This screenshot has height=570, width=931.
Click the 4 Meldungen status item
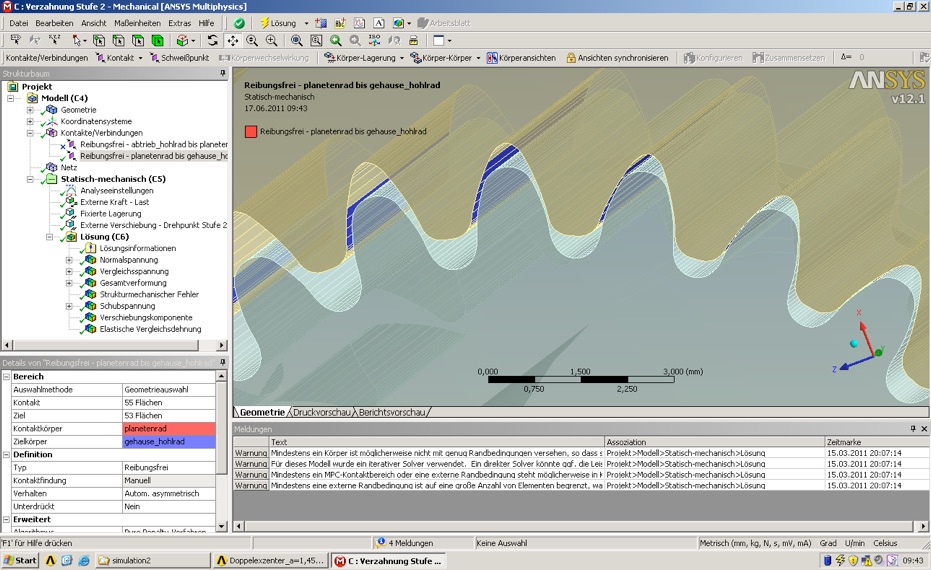coord(406,543)
